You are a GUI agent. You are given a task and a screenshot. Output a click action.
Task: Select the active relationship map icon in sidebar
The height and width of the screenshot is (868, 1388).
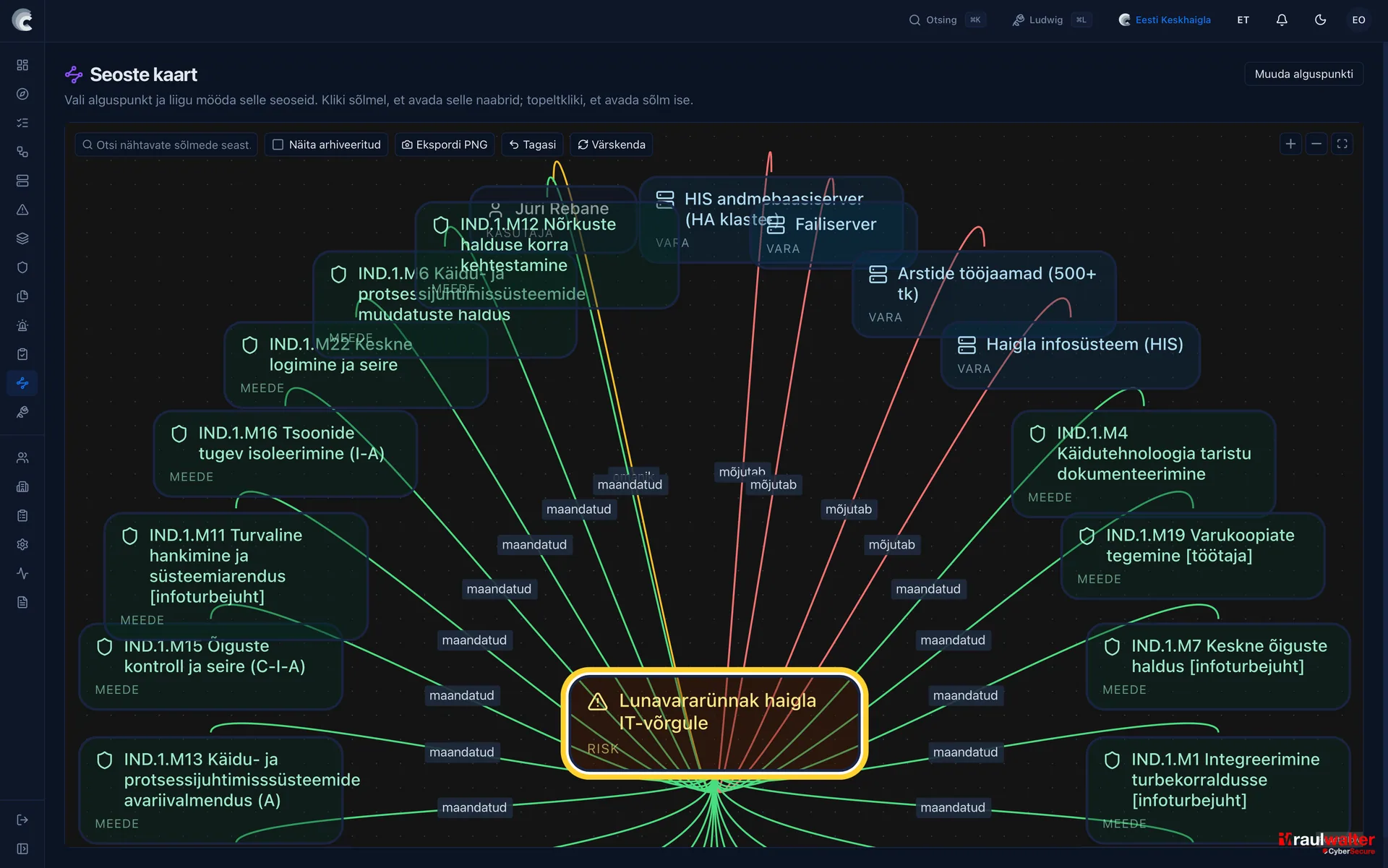coord(22,383)
